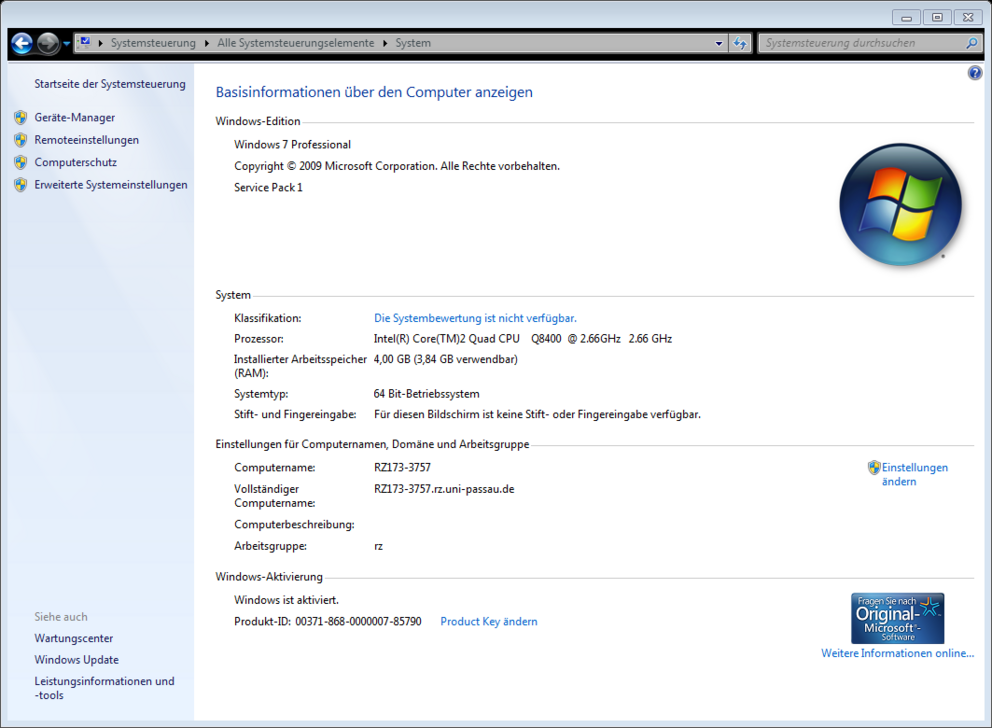Select Alle Systemsteuerungselemente breadcrumb
Viewport: 992px width, 728px height.
coord(295,44)
